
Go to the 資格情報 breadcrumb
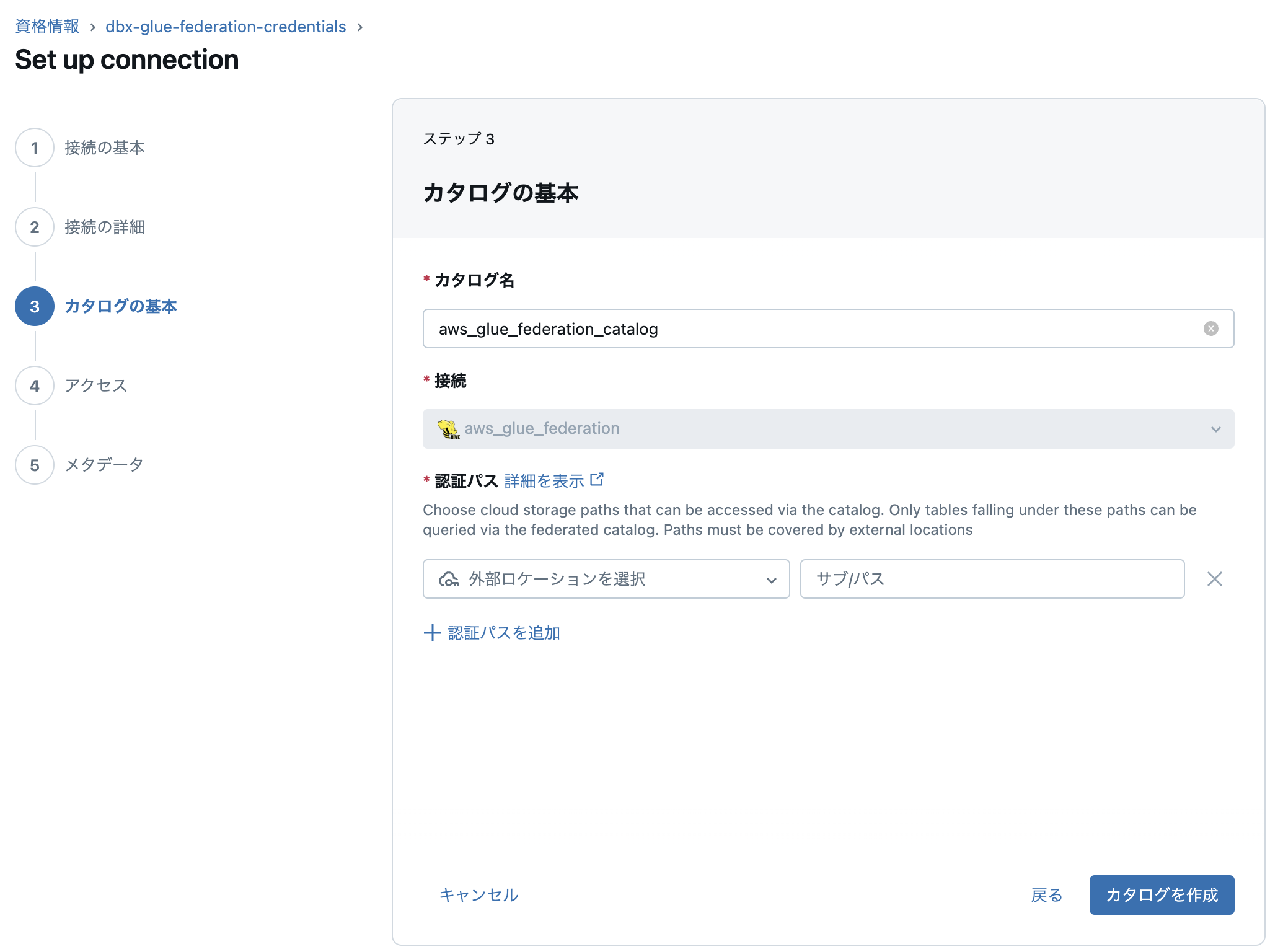47,27
